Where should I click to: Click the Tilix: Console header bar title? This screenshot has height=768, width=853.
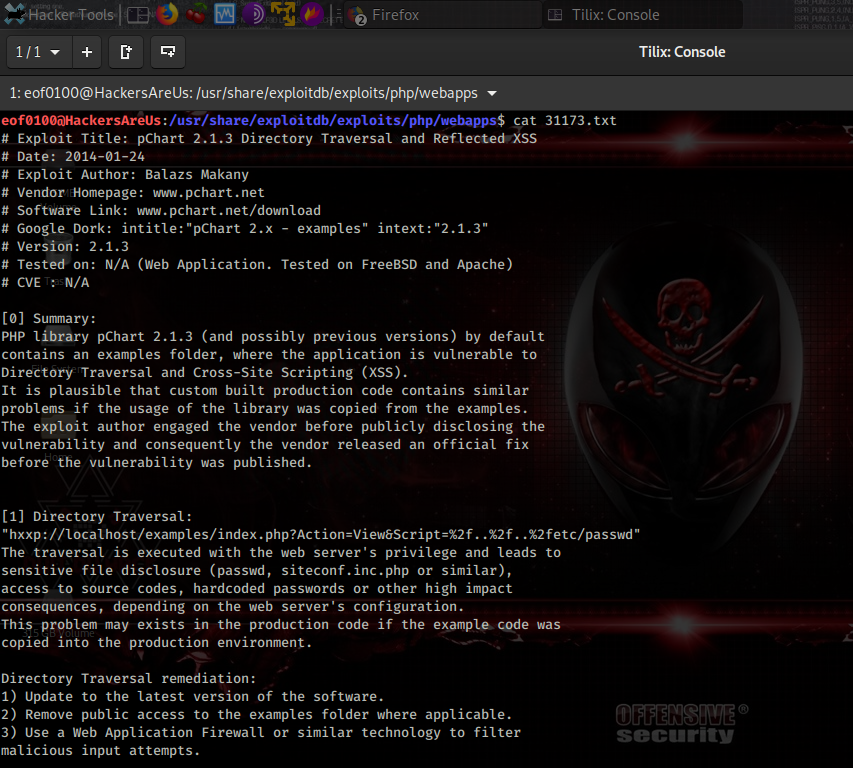pyautogui.click(x=682, y=52)
